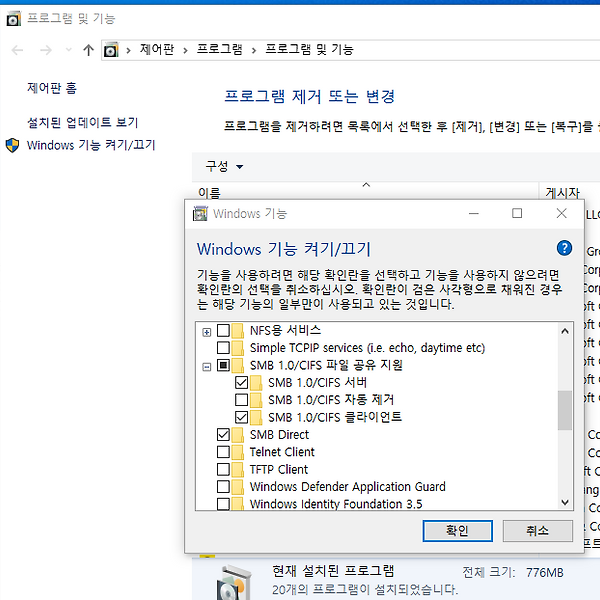Disable SMB Direct checkbox
Image resolution: width=600 pixels, height=600 pixels.
pyautogui.click(x=223, y=435)
